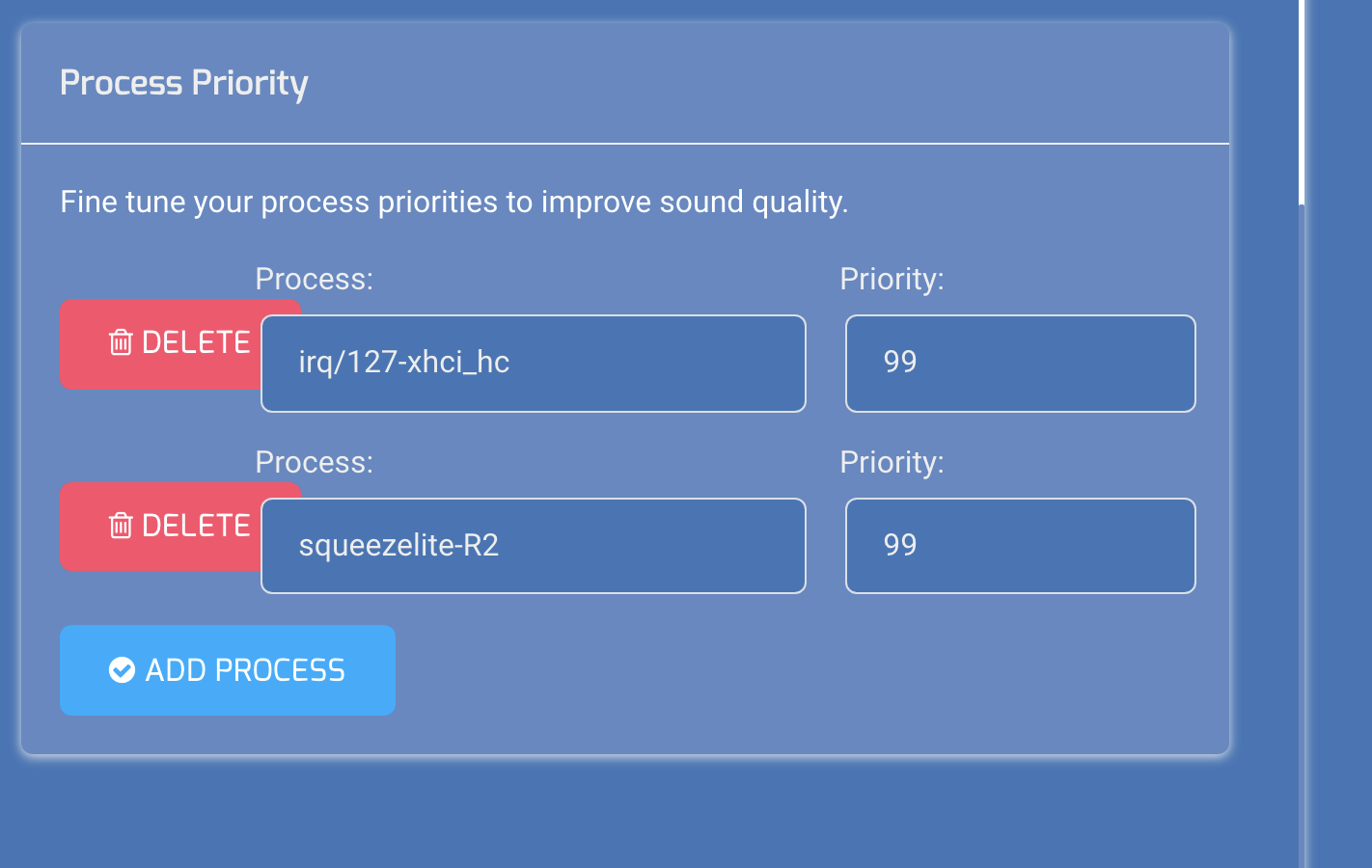The height and width of the screenshot is (868, 1372).
Task: Click the 'Fine tune your process priorities' description
Action: tap(454, 203)
